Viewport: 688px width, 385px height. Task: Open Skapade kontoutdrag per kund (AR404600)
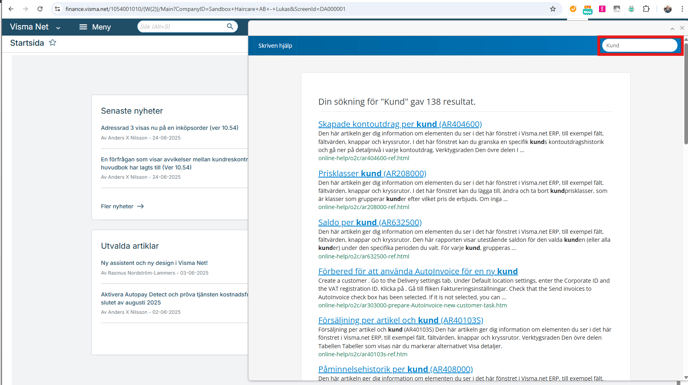[x=400, y=124]
